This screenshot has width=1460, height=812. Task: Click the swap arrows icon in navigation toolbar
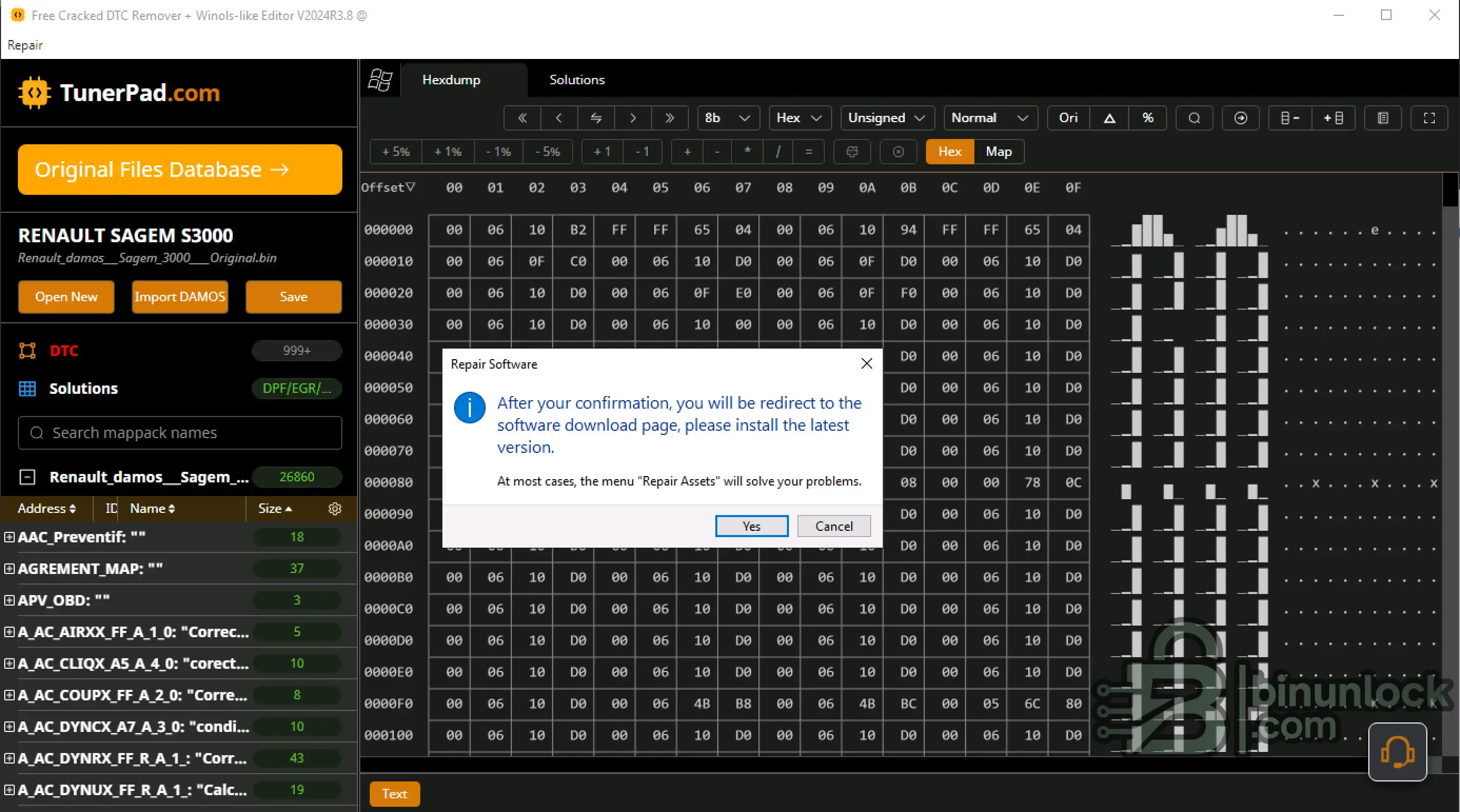596,118
